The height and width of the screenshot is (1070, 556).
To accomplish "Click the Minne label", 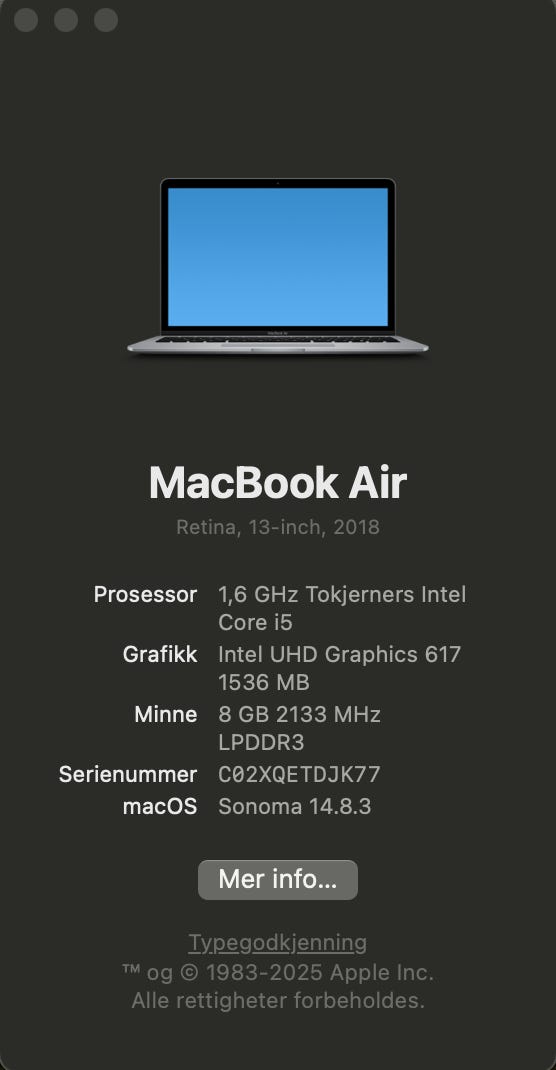I will tap(166, 714).
